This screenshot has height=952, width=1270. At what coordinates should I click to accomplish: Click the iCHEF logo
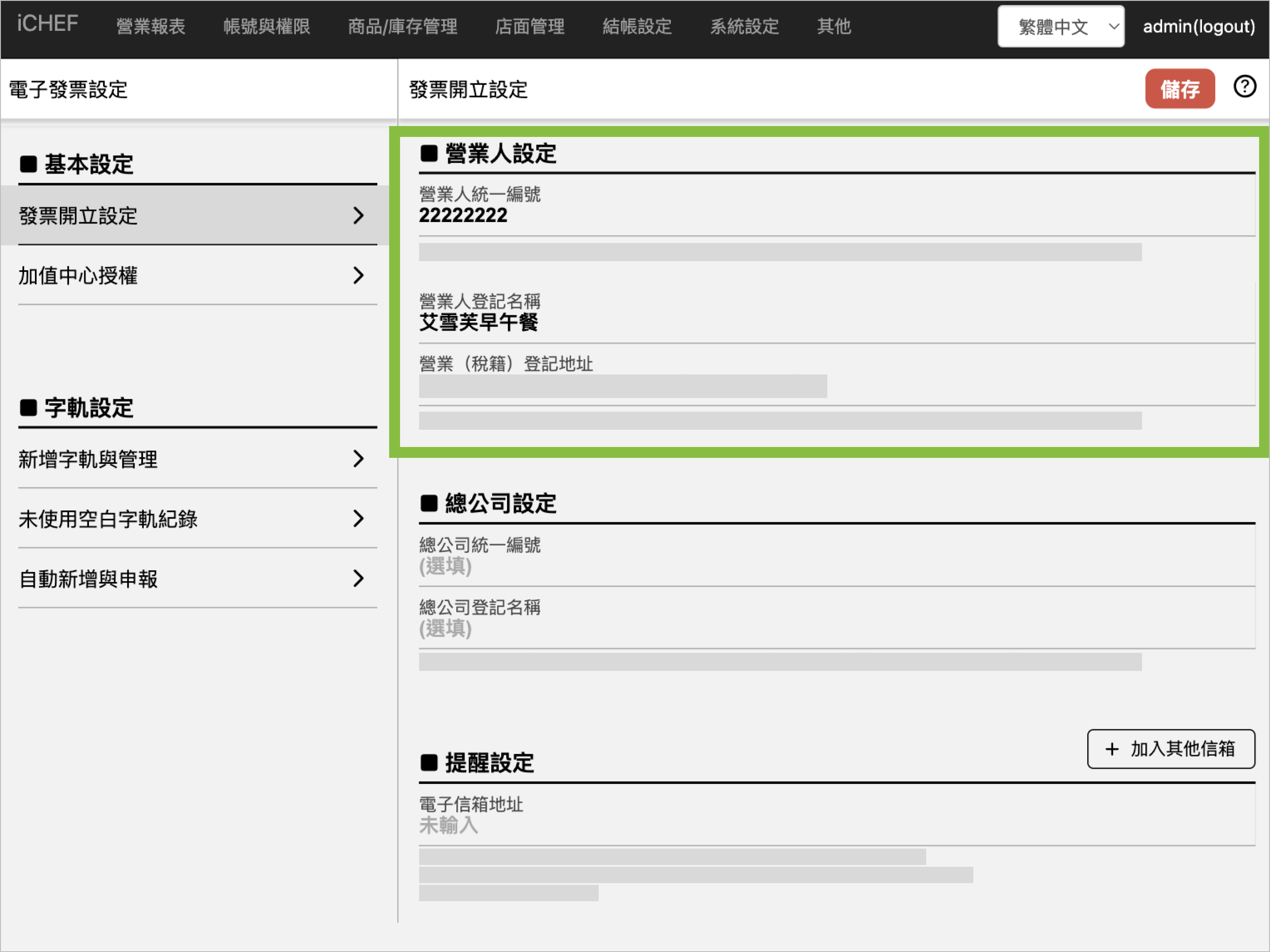click(x=47, y=24)
